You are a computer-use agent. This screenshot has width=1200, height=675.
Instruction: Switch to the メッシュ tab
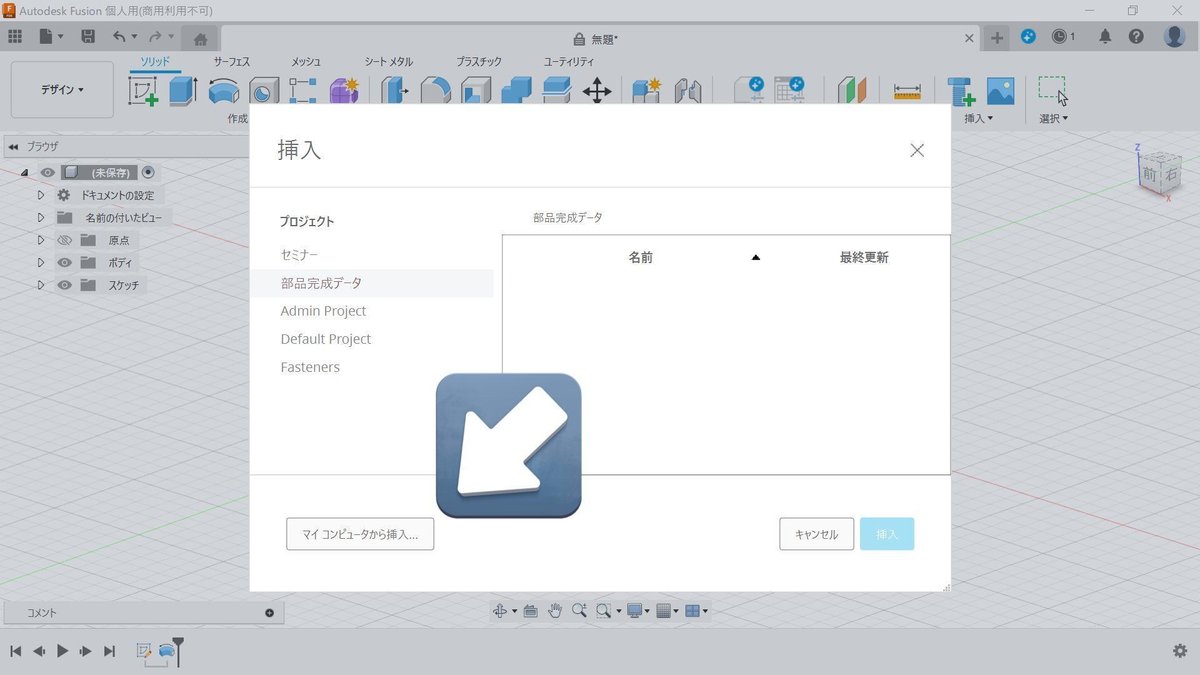point(306,62)
